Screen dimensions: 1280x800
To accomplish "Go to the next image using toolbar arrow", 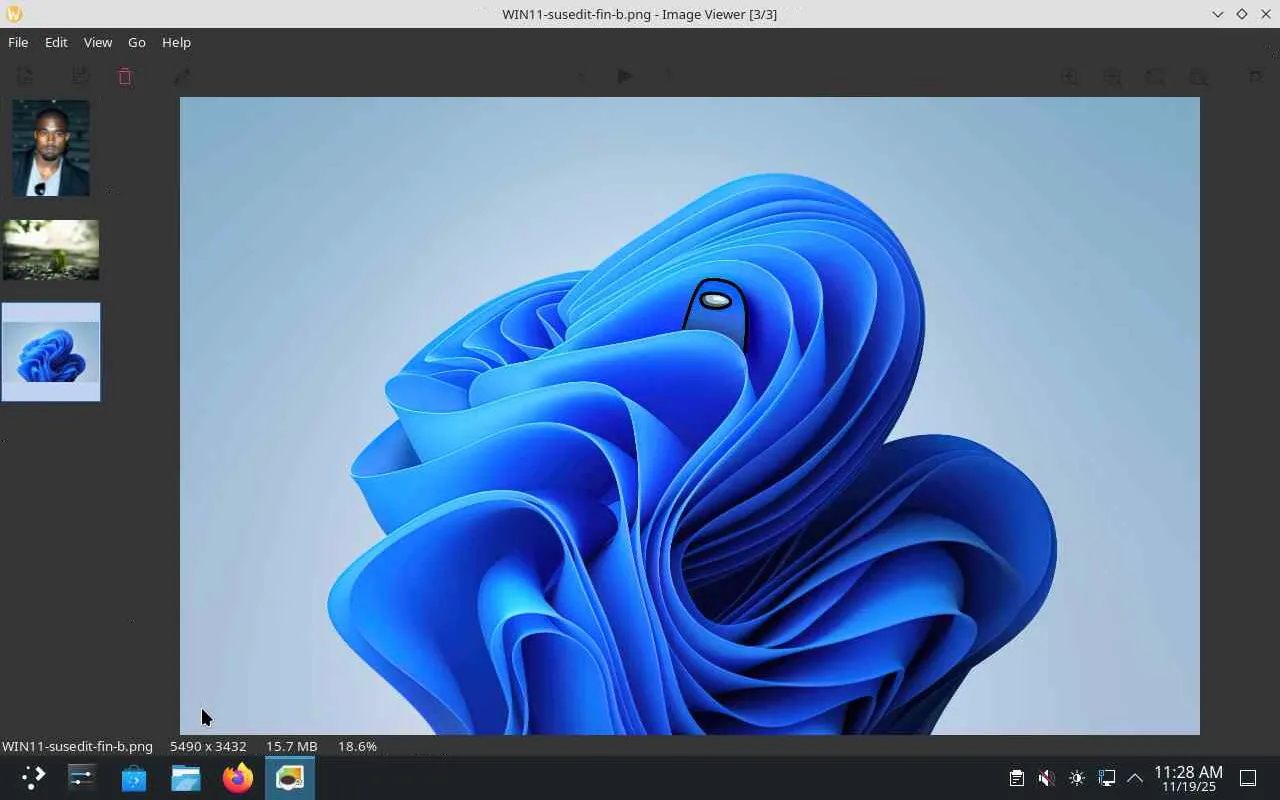I will pos(669,76).
